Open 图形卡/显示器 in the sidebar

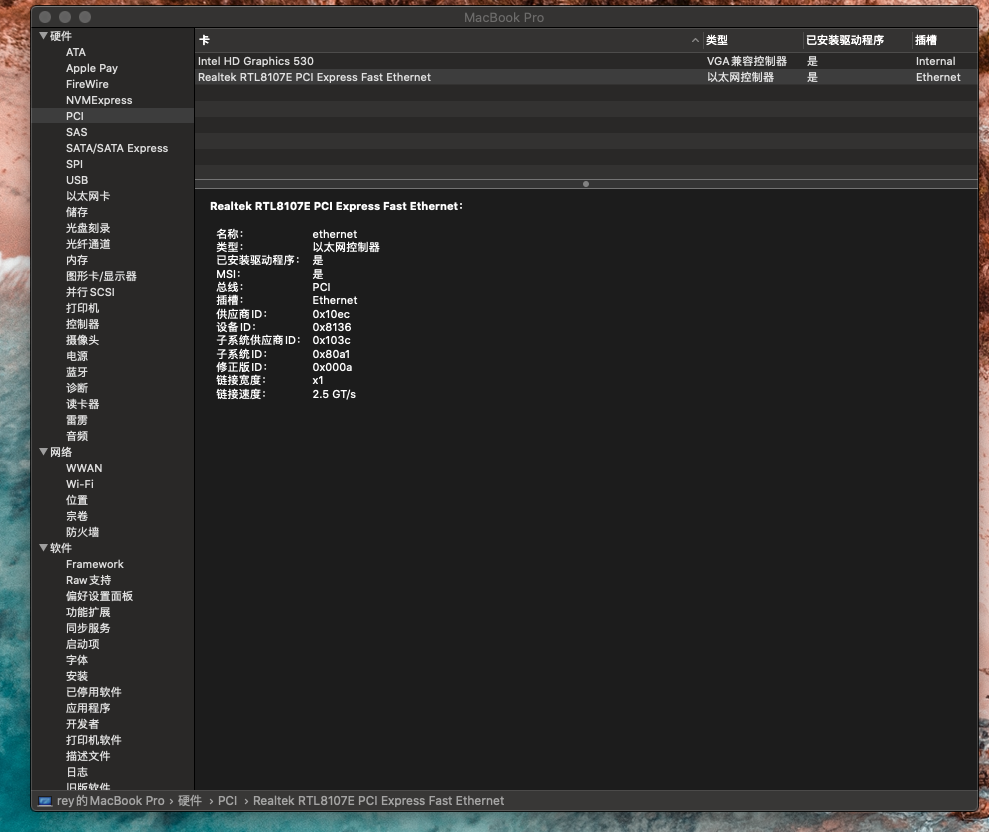click(101, 276)
